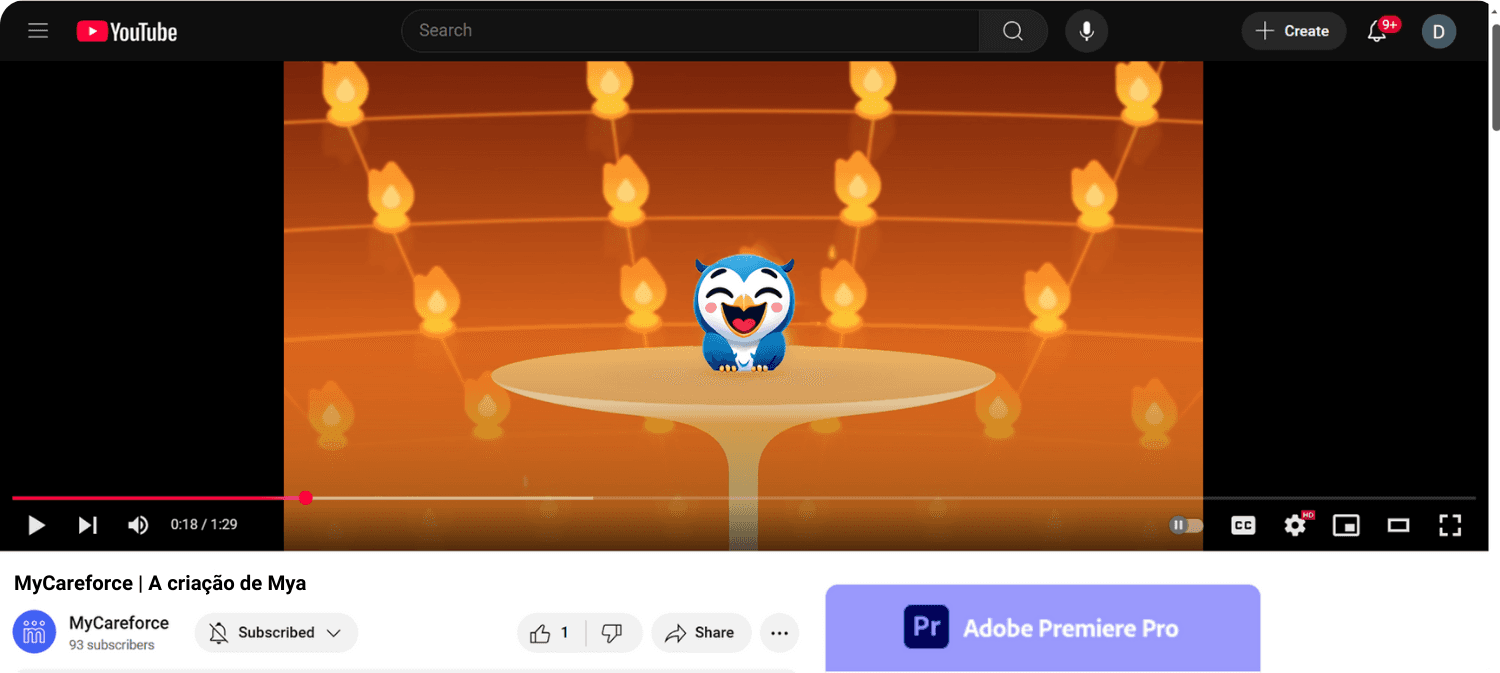1500x673 pixels.
Task: Click into the Search input field
Action: [x=690, y=31]
